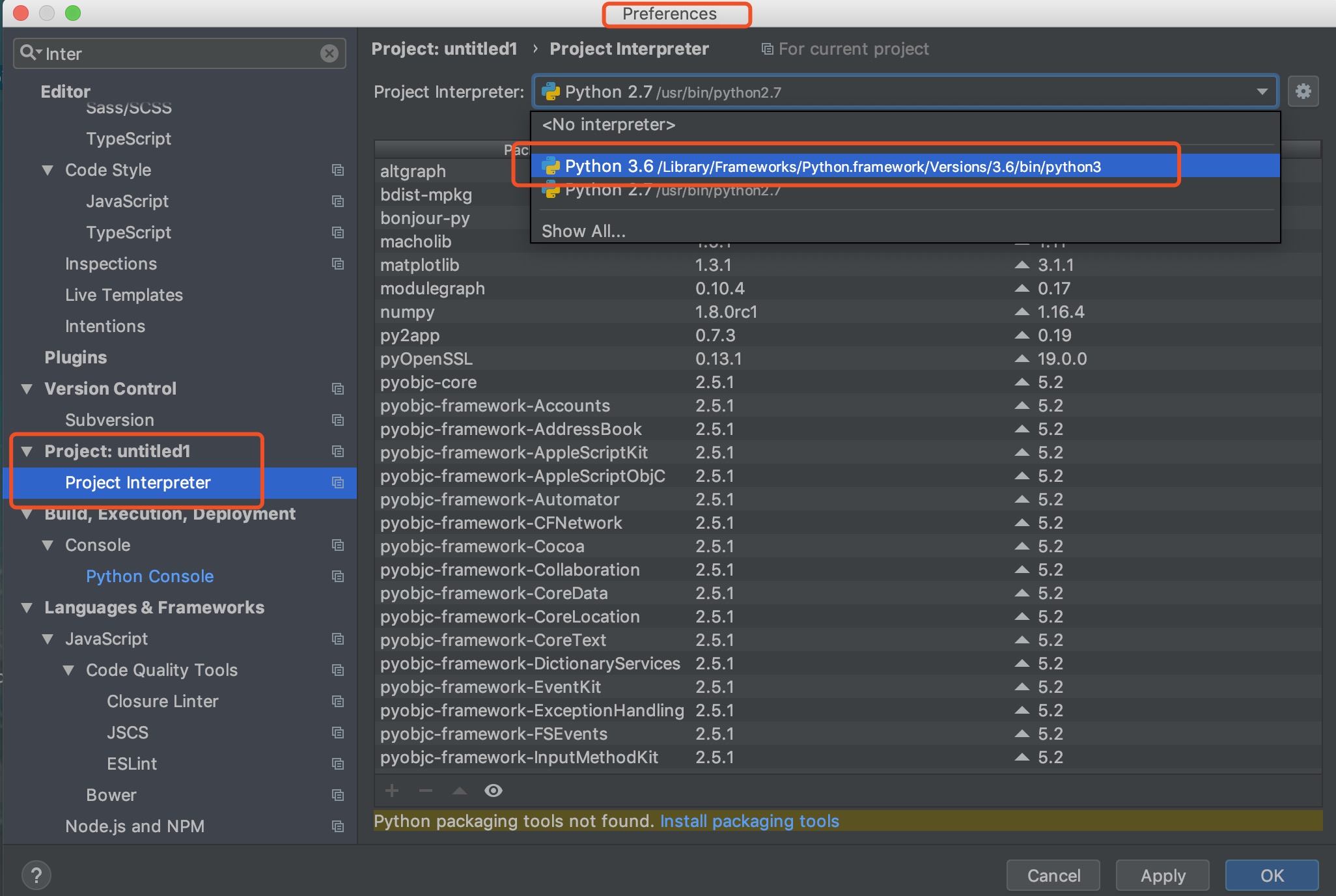Open the Project Interpreter dropdown arrow
1336x896 pixels.
click(1262, 92)
